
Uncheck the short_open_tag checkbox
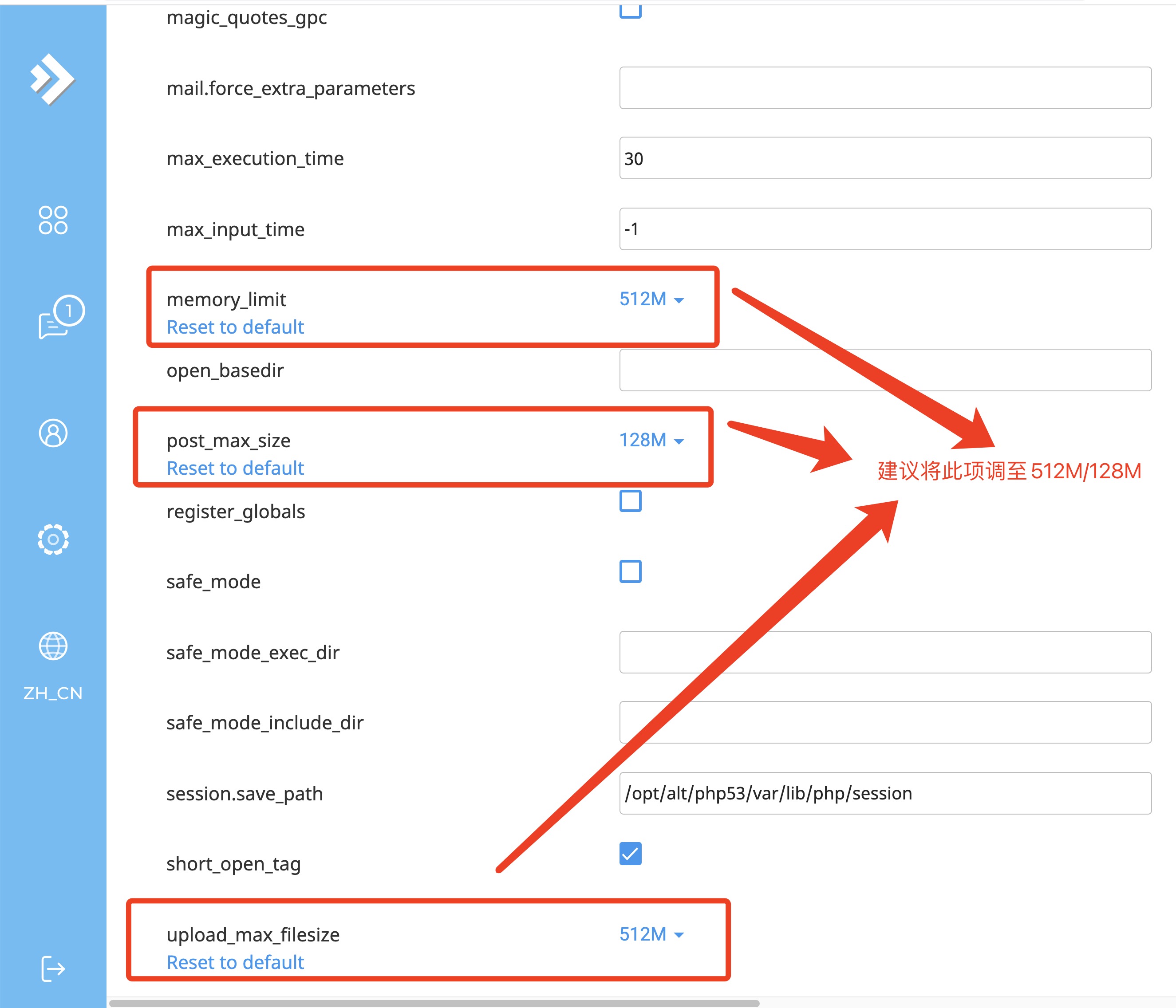[x=630, y=854]
